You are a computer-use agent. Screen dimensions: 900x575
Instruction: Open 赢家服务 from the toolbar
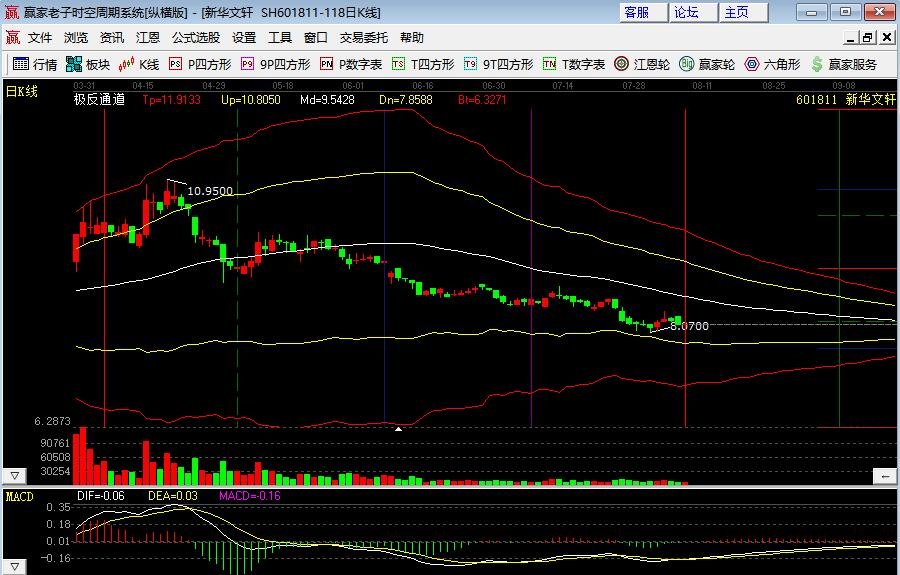pos(844,64)
